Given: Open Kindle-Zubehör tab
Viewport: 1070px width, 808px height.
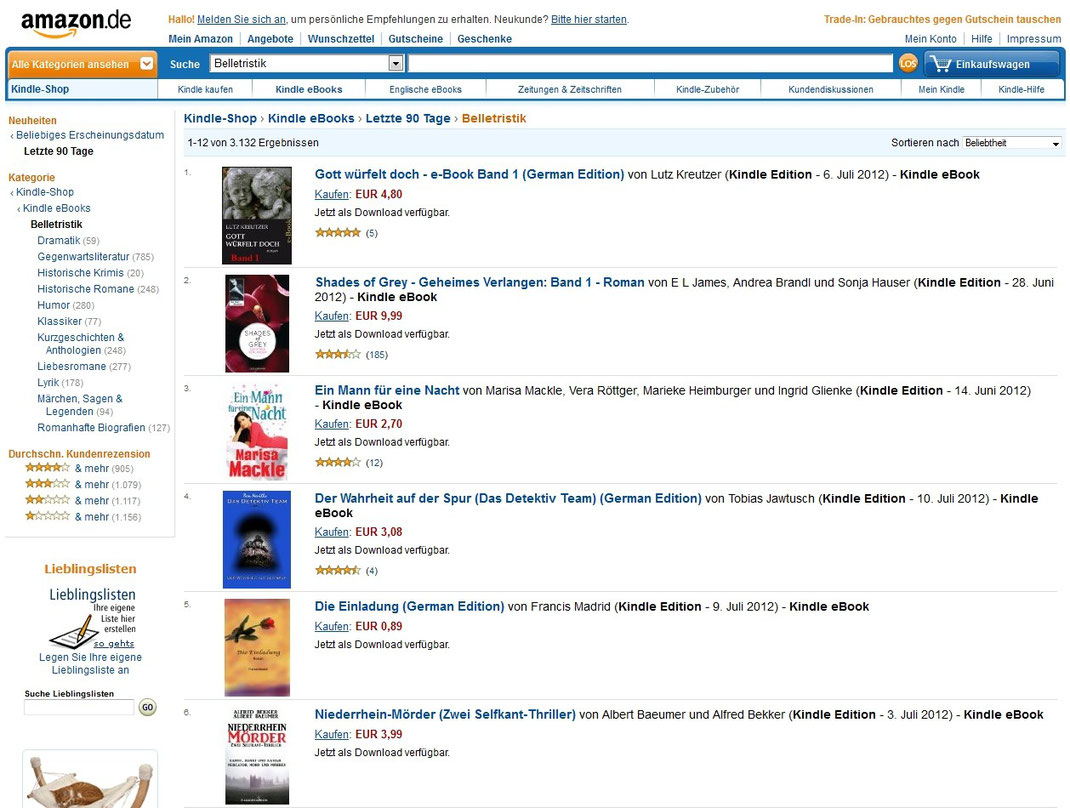Looking at the screenshot, I should 708,89.
